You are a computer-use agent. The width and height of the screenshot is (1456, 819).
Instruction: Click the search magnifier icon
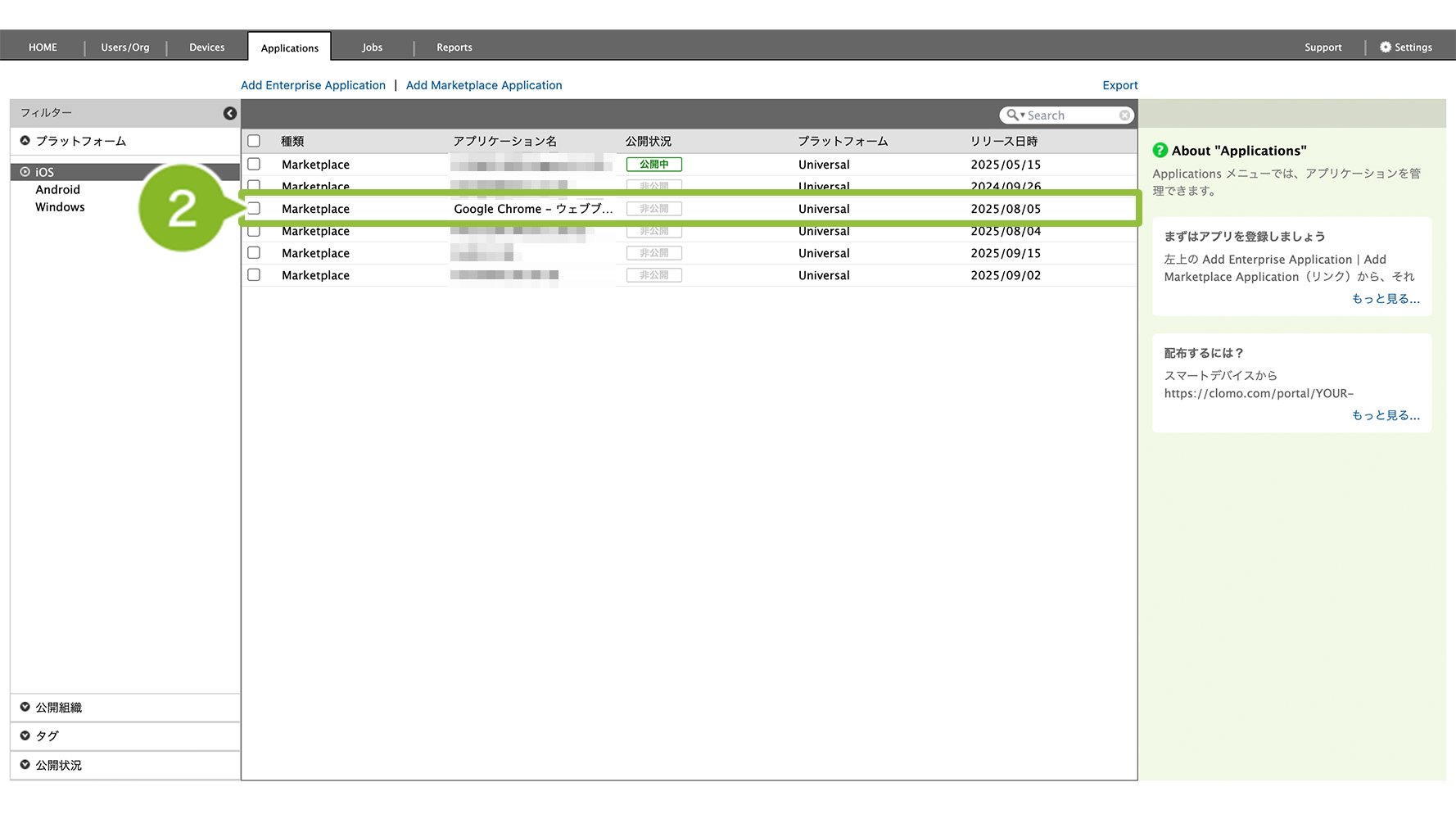tap(1013, 115)
